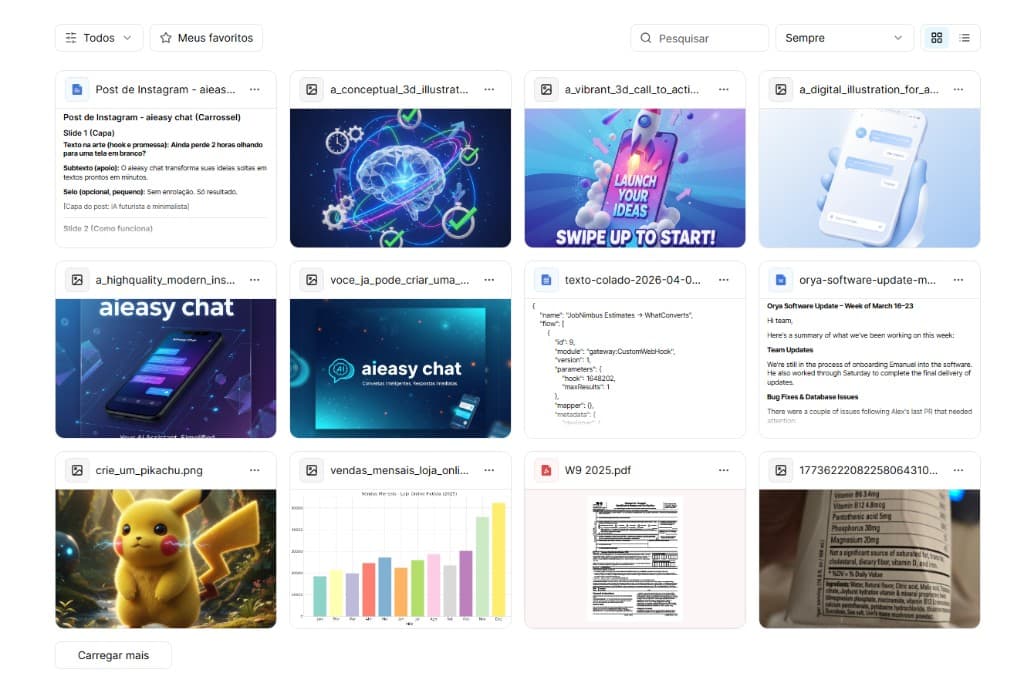
Task: Open the Launch Your Ideas rocket thumbnail
Action: coord(635,178)
